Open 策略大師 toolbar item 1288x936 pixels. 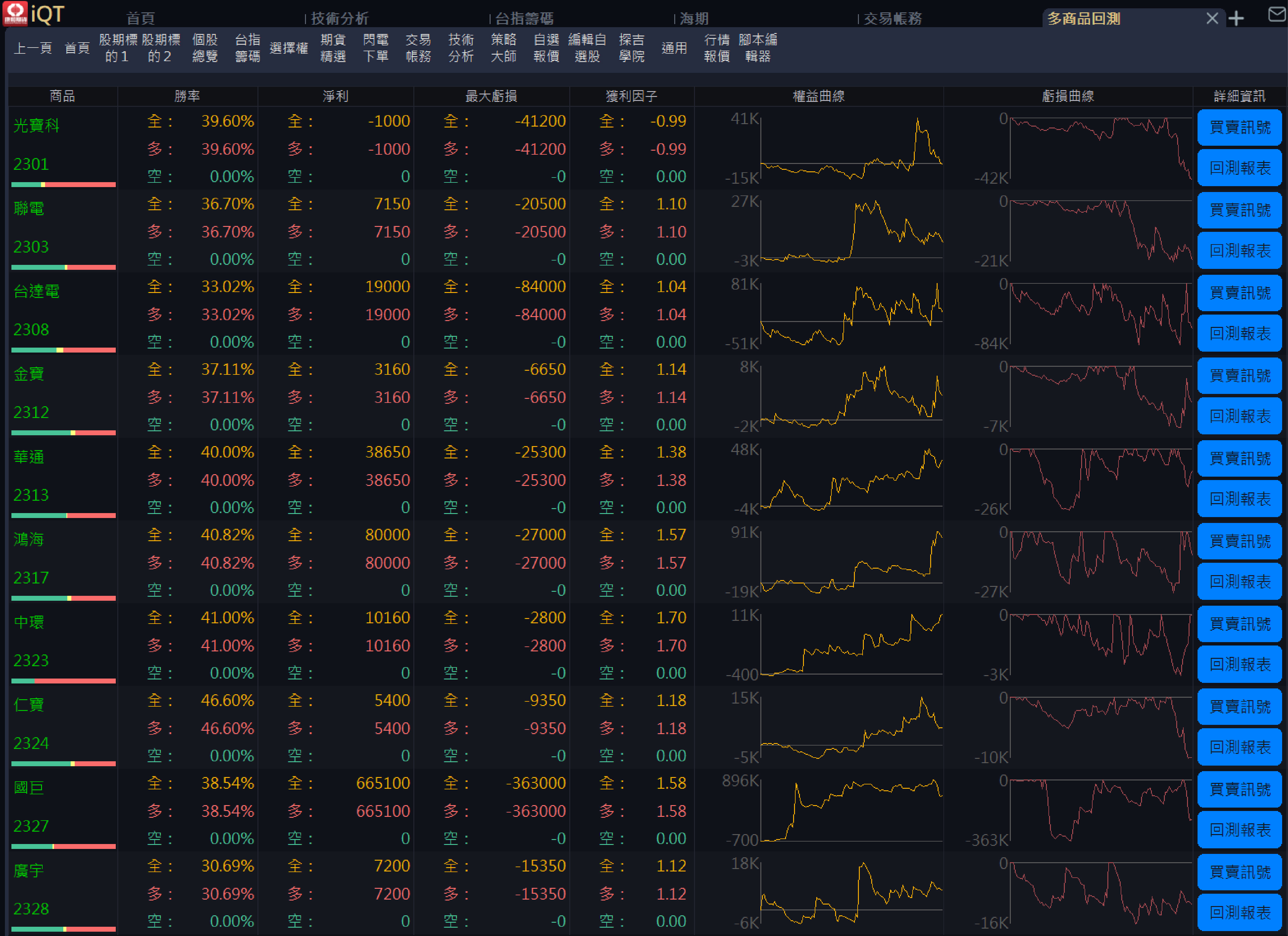503,48
